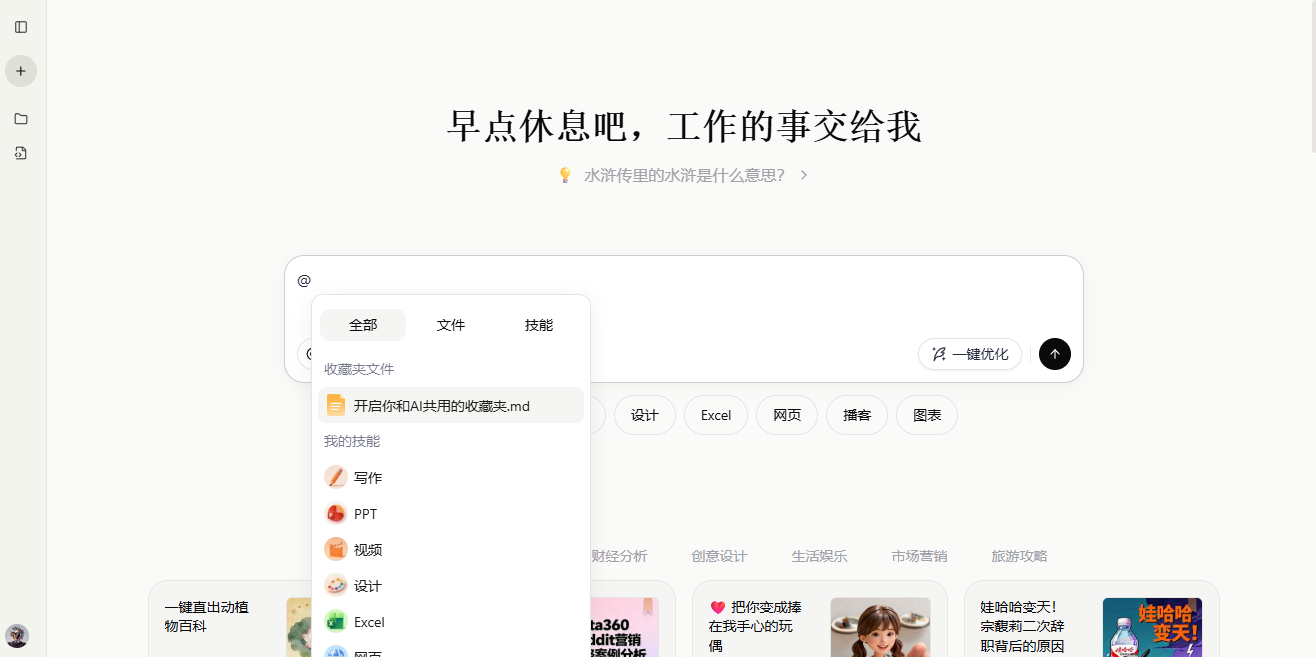Select the 旅游攻略 category
The height and width of the screenshot is (657, 1316).
click(1018, 556)
